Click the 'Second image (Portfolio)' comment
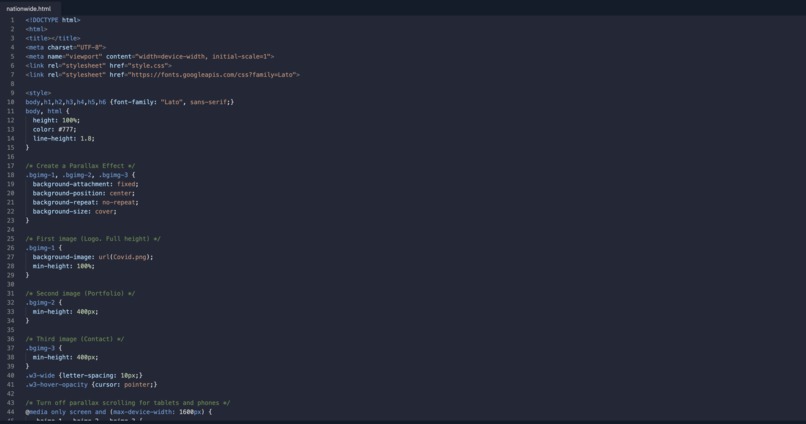 pos(80,294)
